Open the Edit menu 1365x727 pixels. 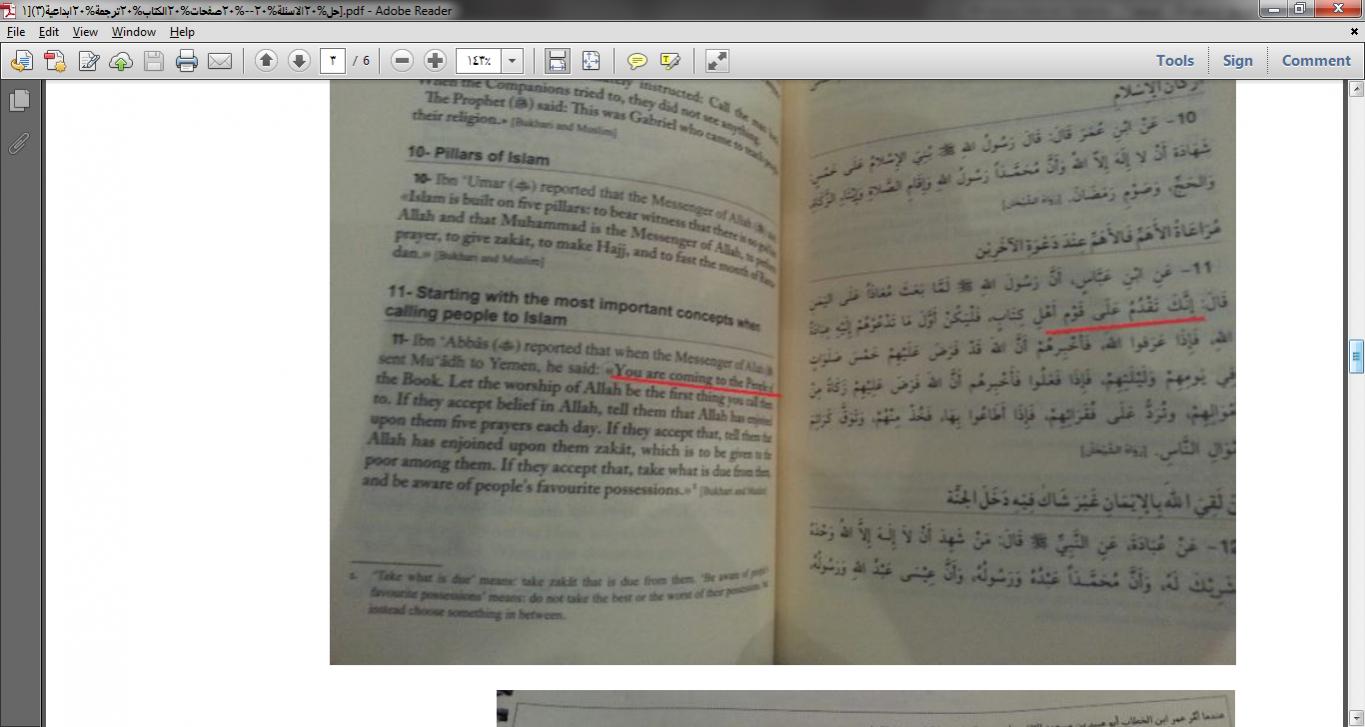pos(49,32)
